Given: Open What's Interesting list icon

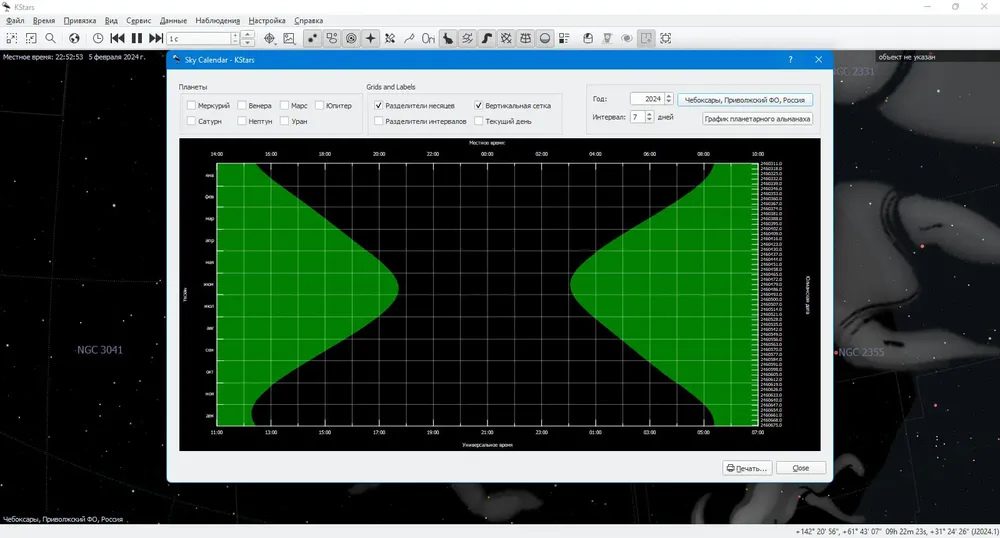Looking at the screenshot, I should (564, 38).
